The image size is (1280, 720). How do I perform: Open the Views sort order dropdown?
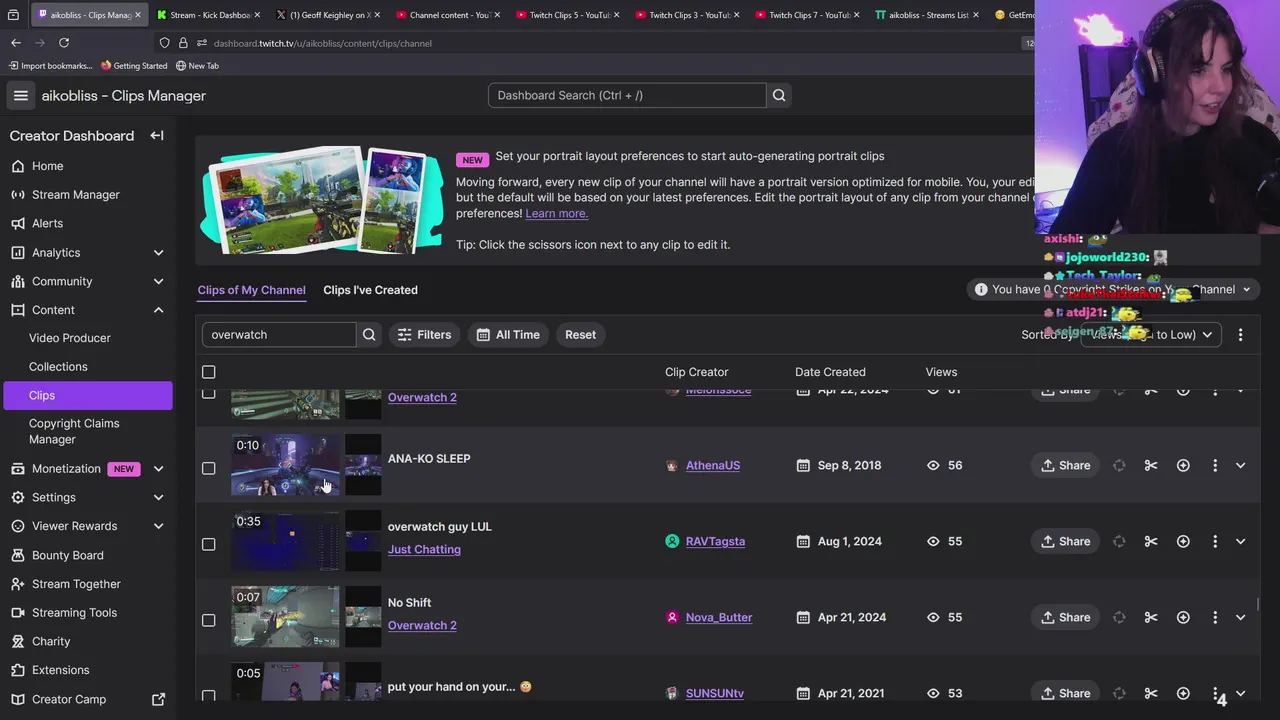pyautogui.click(x=1151, y=335)
